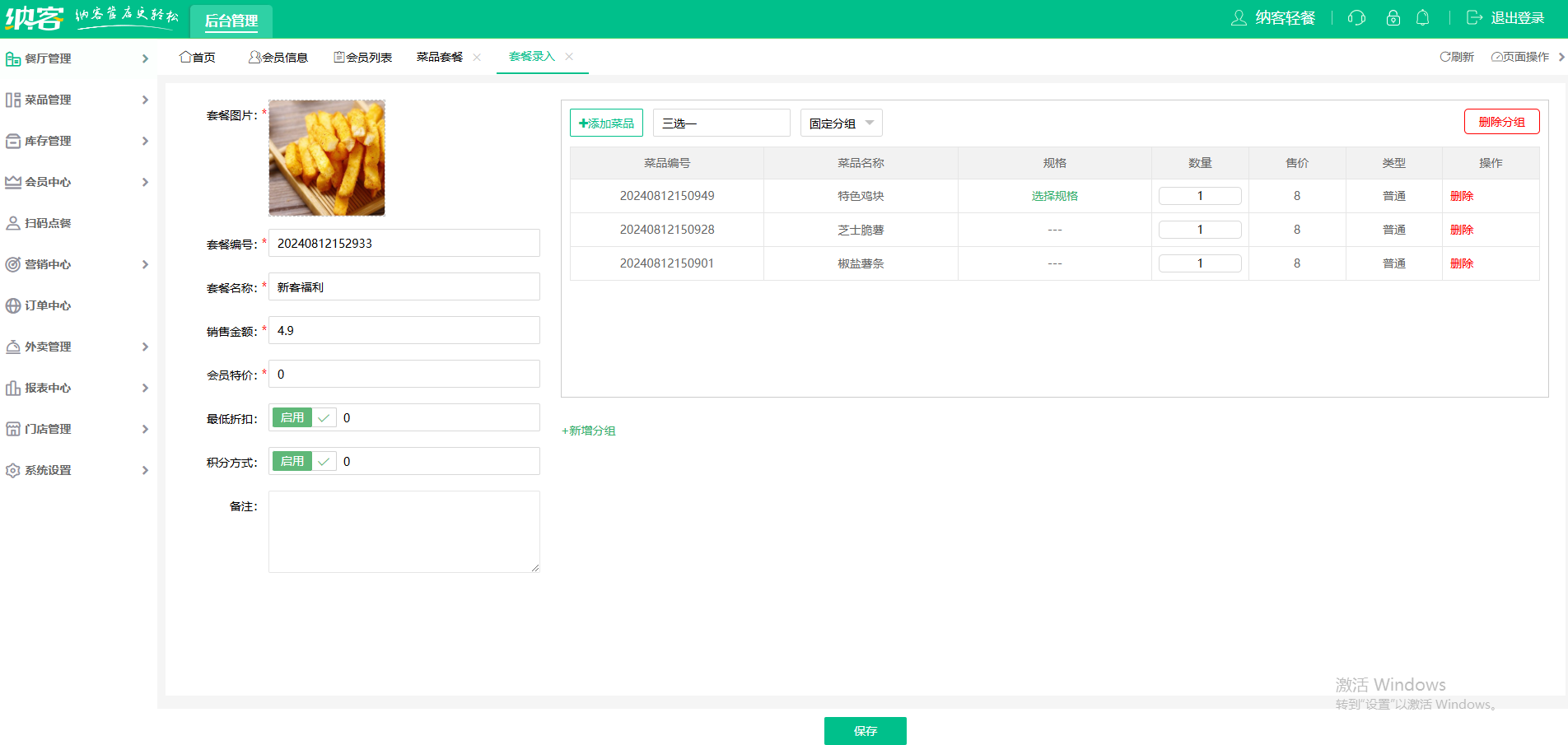
Task: Toggle the 积分方式 enable switch
Action: [x=303, y=462]
